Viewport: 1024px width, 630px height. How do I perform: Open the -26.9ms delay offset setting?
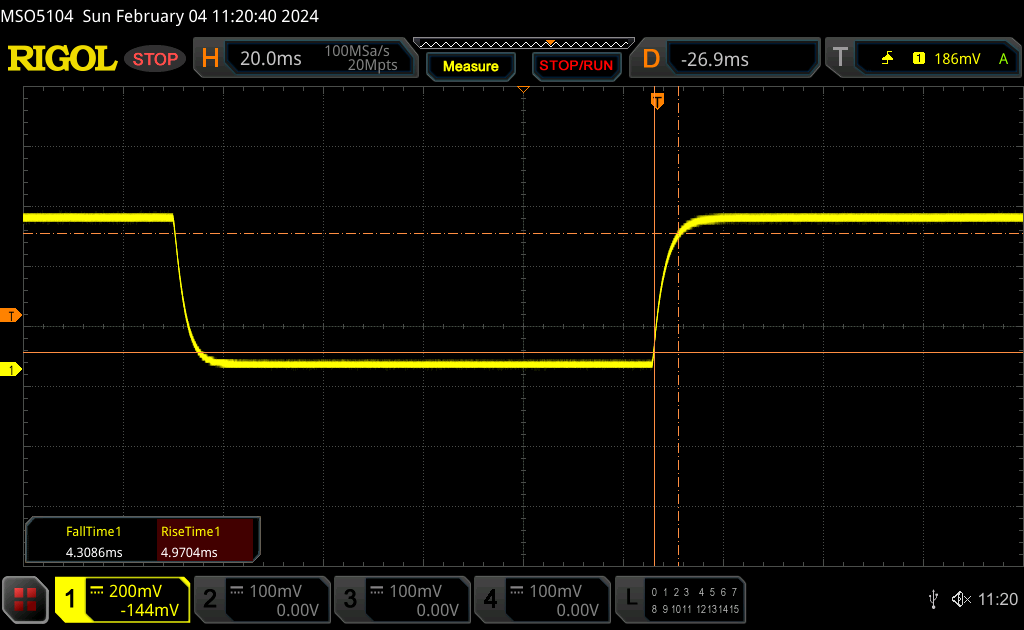click(714, 59)
